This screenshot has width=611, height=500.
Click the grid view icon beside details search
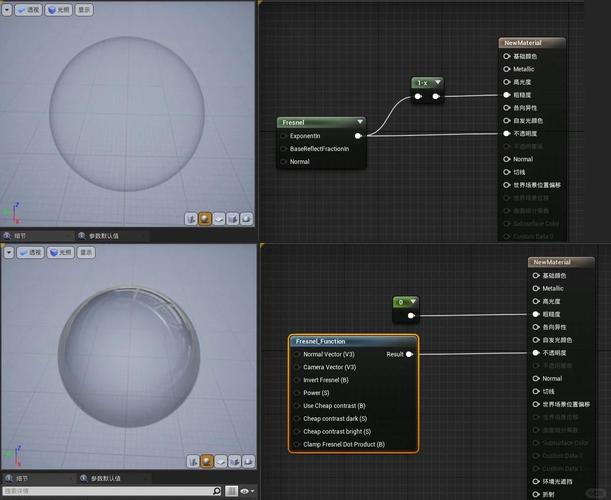click(231, 491)
